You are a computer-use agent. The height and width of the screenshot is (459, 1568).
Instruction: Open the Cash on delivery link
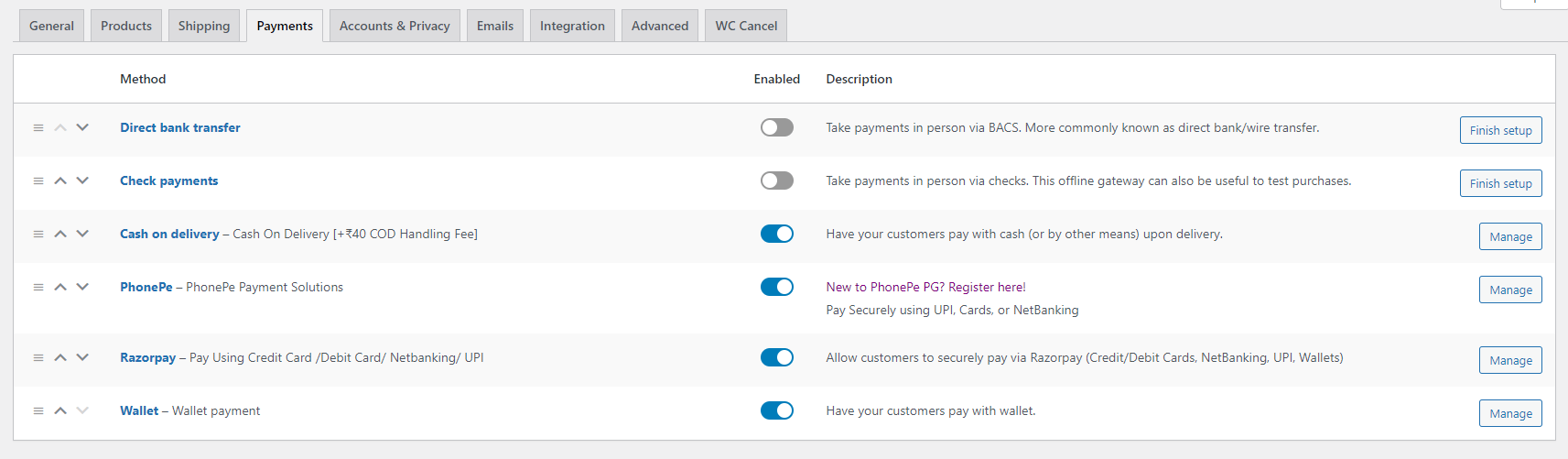169,234
